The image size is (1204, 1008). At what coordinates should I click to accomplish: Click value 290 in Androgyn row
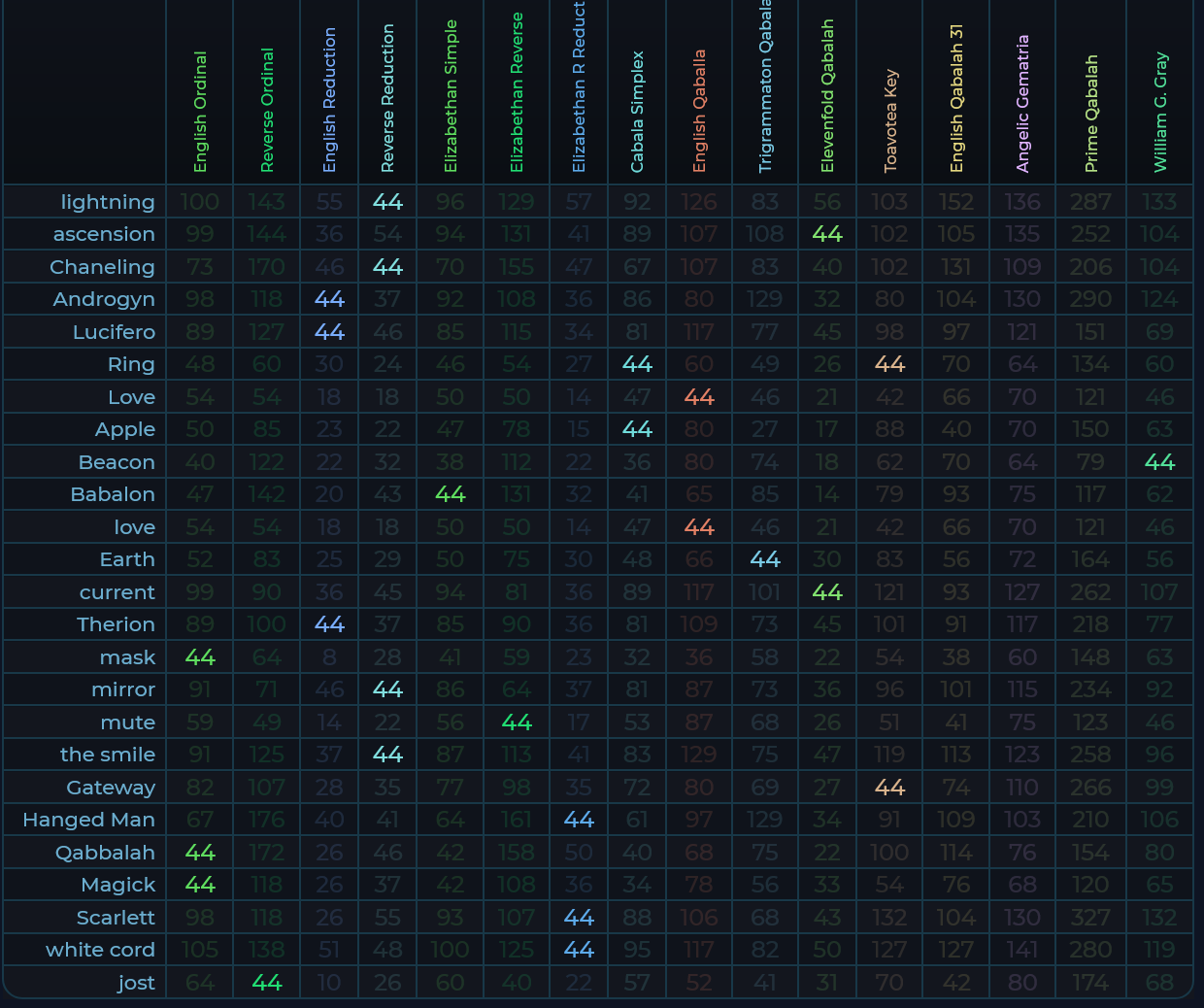[1091, 299]
